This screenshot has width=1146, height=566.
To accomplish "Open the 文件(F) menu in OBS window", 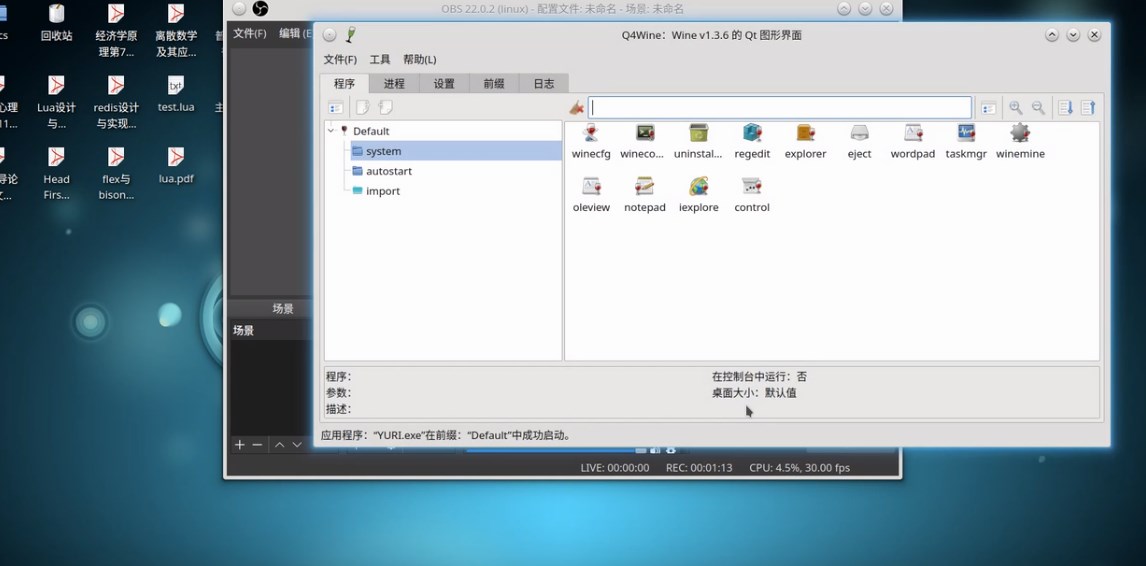I will click(249, 33).
